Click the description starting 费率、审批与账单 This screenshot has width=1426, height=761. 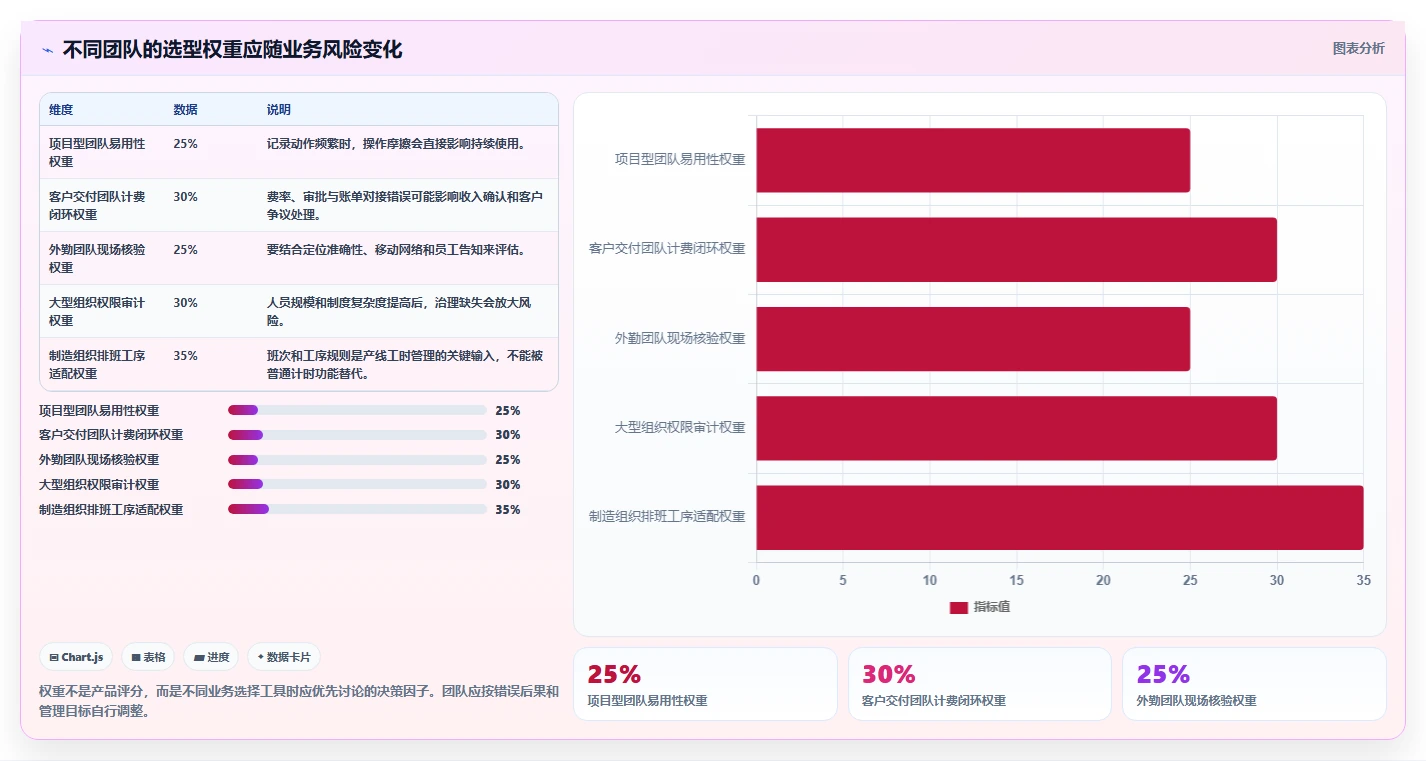405,205
